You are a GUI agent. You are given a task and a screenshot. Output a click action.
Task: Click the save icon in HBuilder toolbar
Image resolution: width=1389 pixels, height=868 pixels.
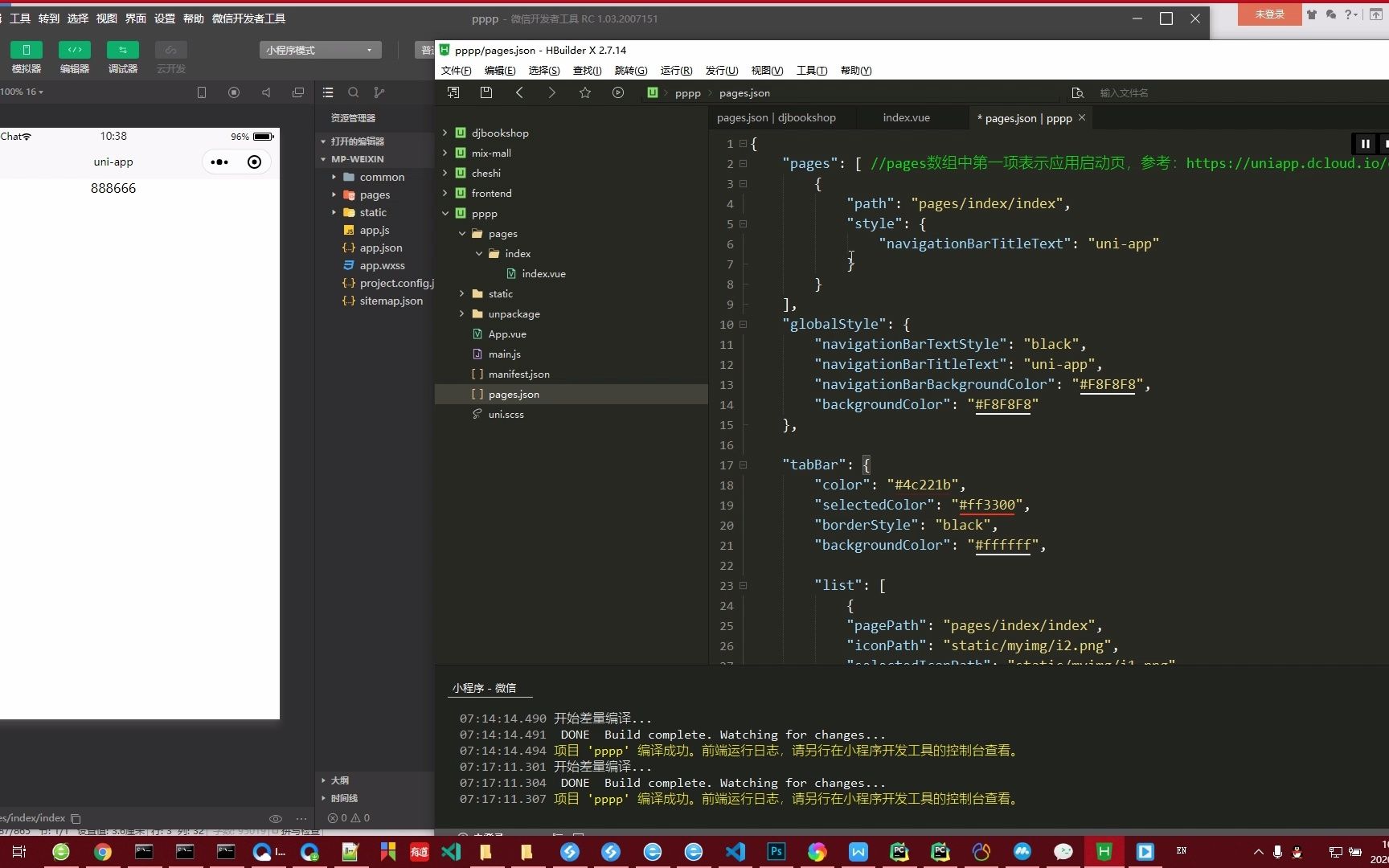[x=486, y=92]
